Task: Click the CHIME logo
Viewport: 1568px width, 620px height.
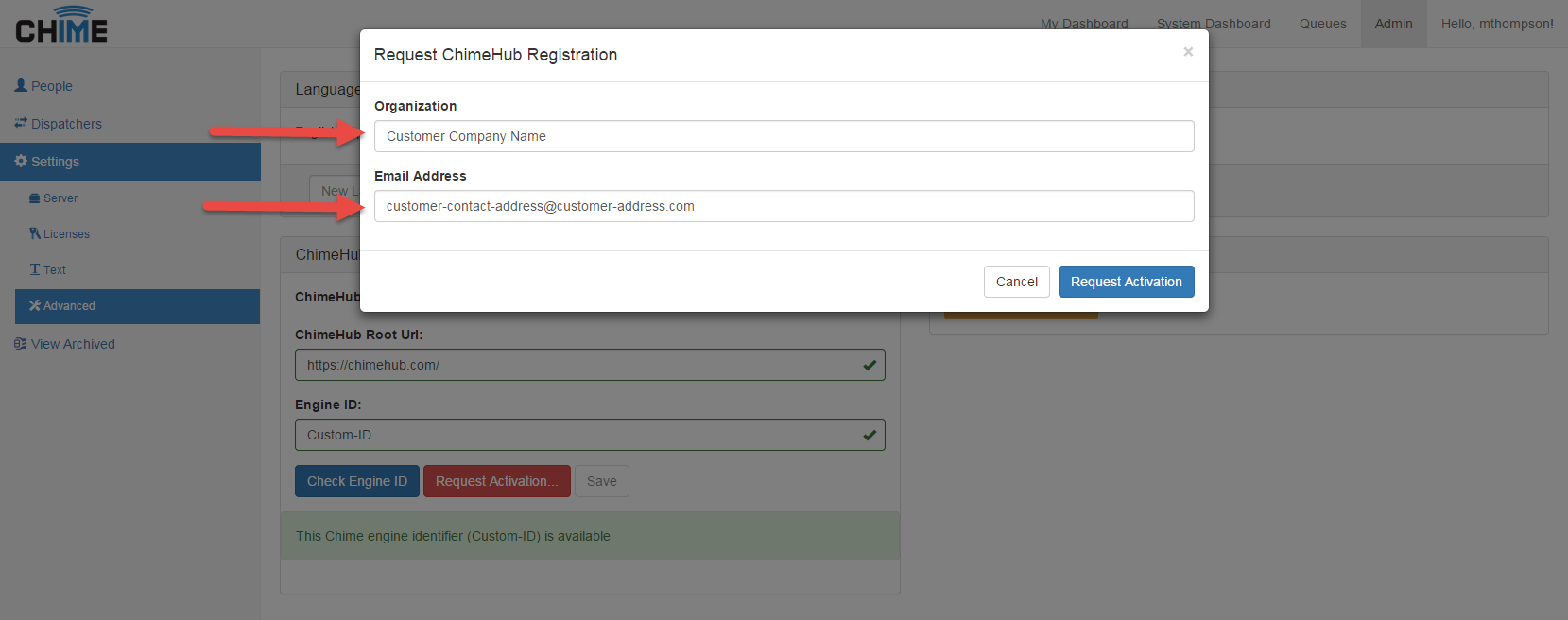Action: pos(61,25)
